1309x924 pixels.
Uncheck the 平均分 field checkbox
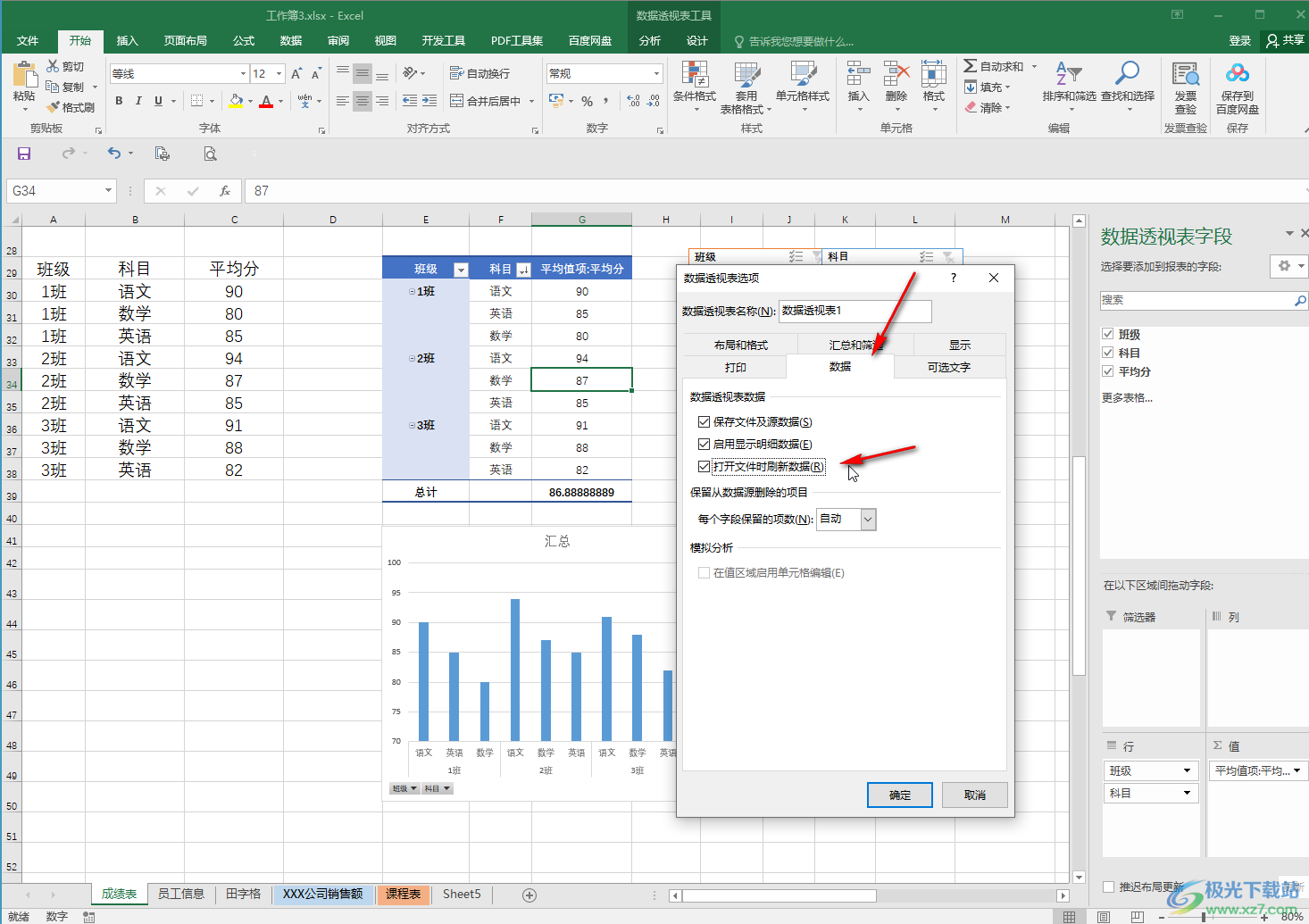point(1108,371)
